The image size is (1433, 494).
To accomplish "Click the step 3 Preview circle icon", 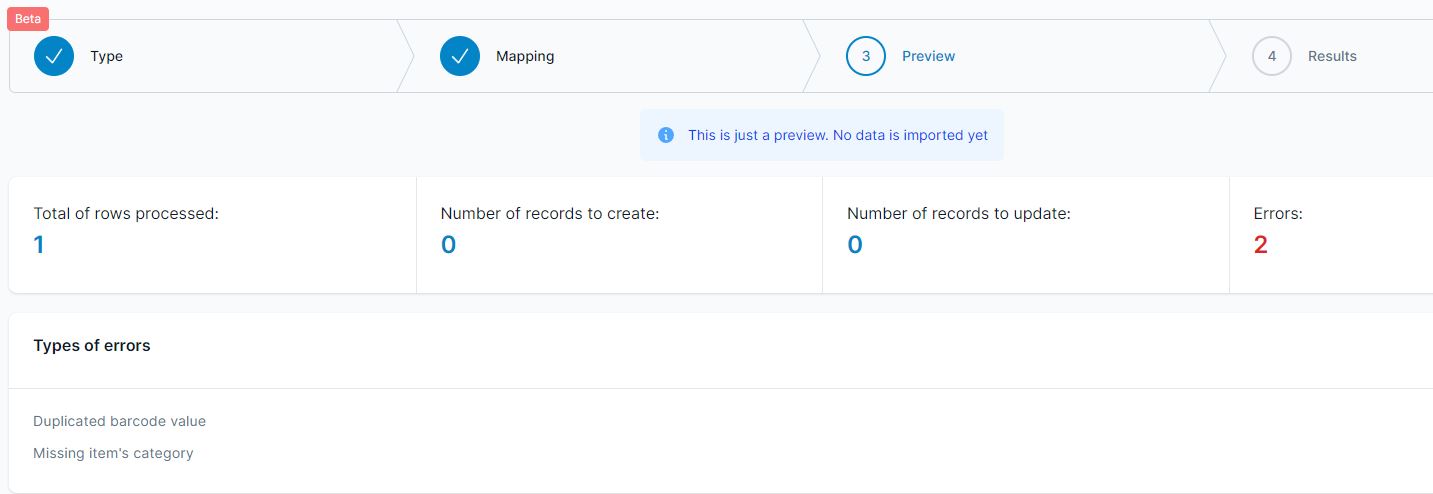I will pos(866,56).
